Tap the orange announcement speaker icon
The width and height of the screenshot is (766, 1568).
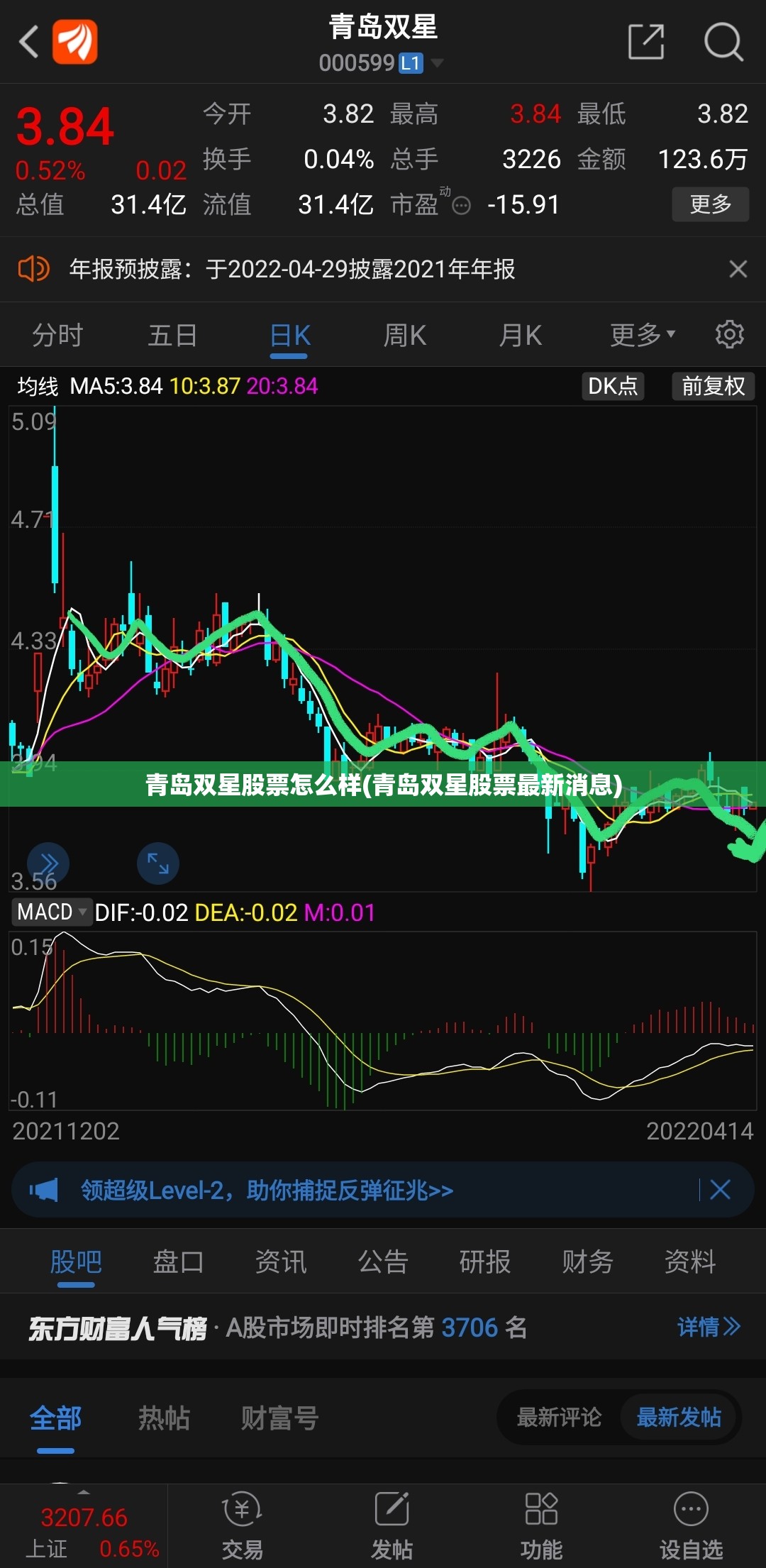point(33,269)
